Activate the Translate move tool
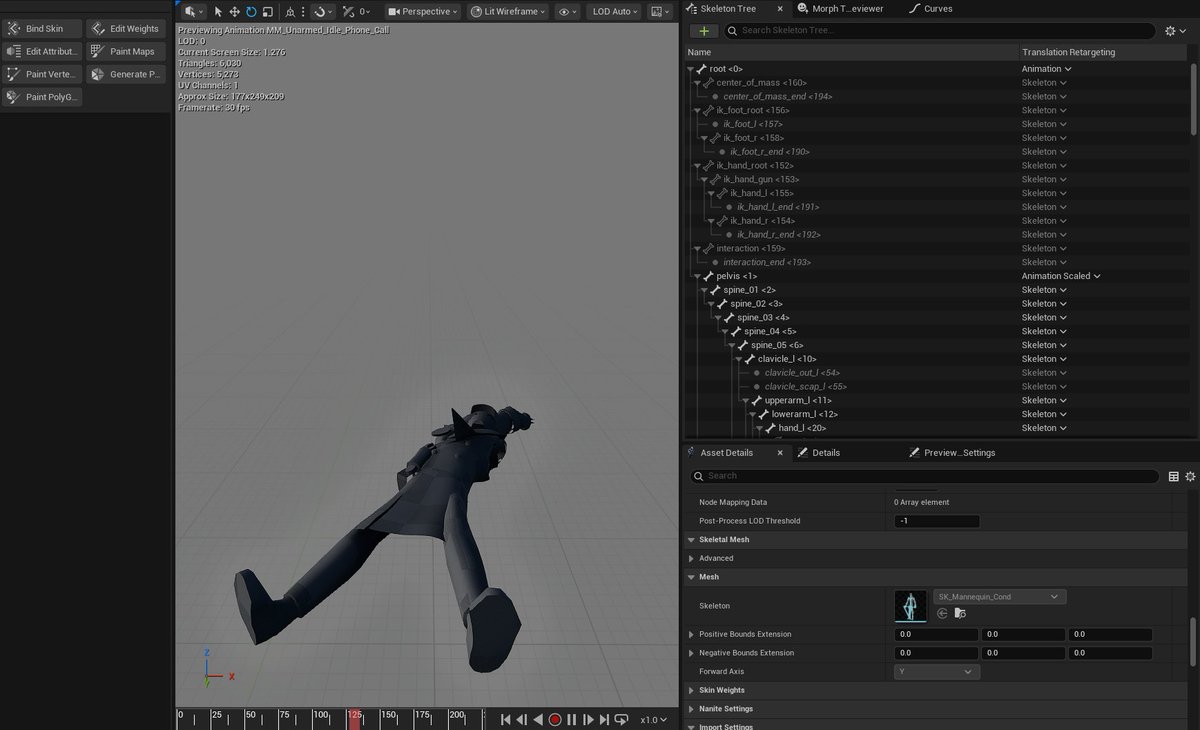 234,12
